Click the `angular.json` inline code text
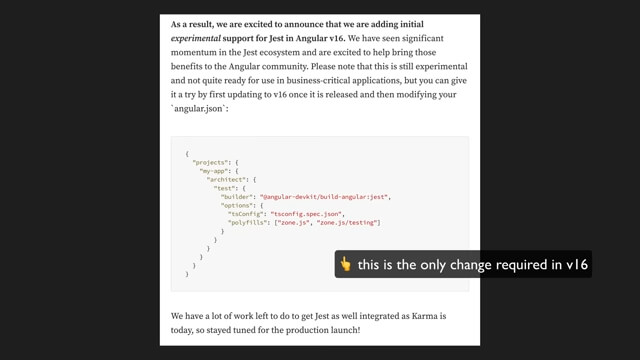640x360 pixels. (x=198, y=109)
